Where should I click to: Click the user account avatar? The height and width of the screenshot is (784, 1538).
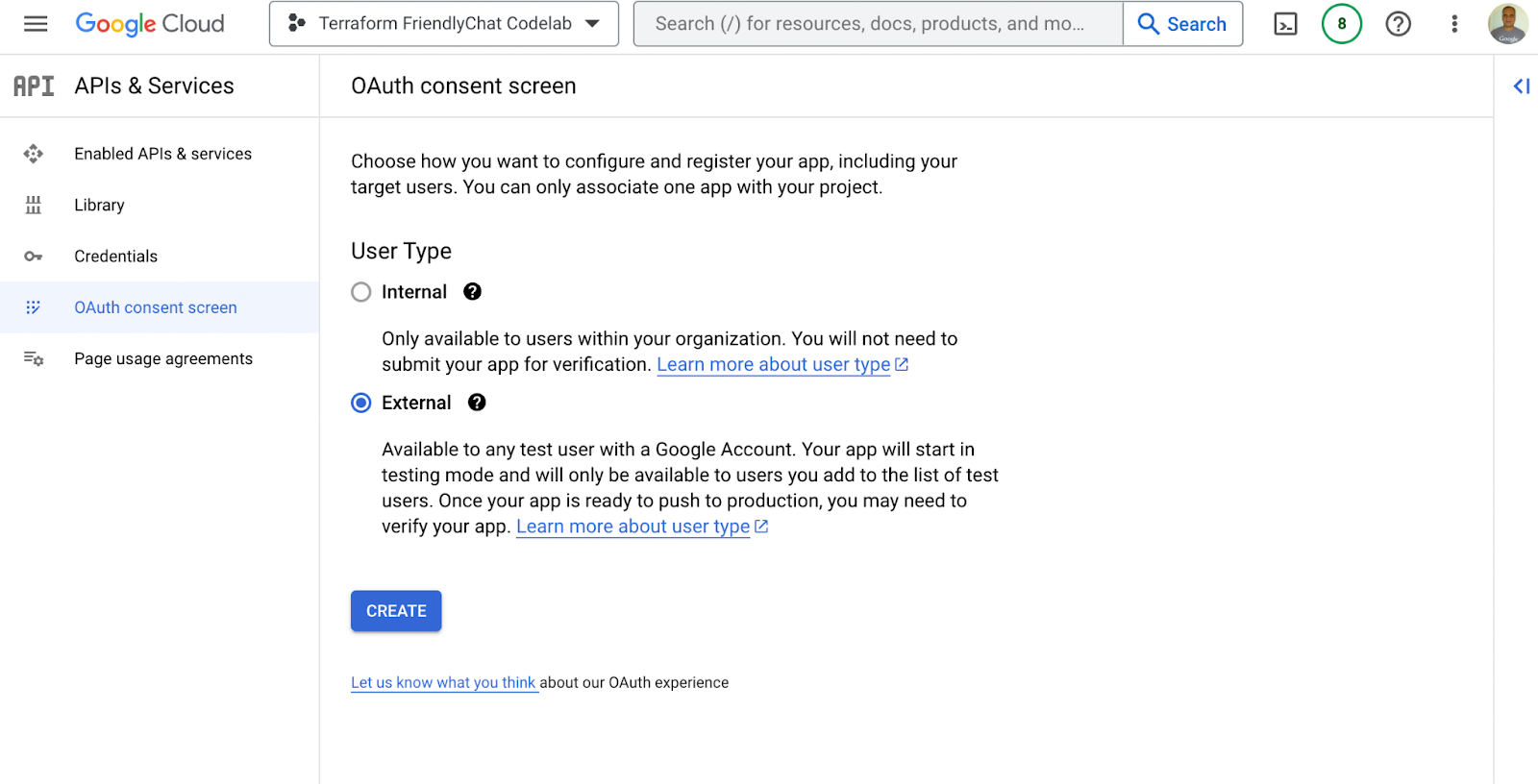click(1507, 24)
